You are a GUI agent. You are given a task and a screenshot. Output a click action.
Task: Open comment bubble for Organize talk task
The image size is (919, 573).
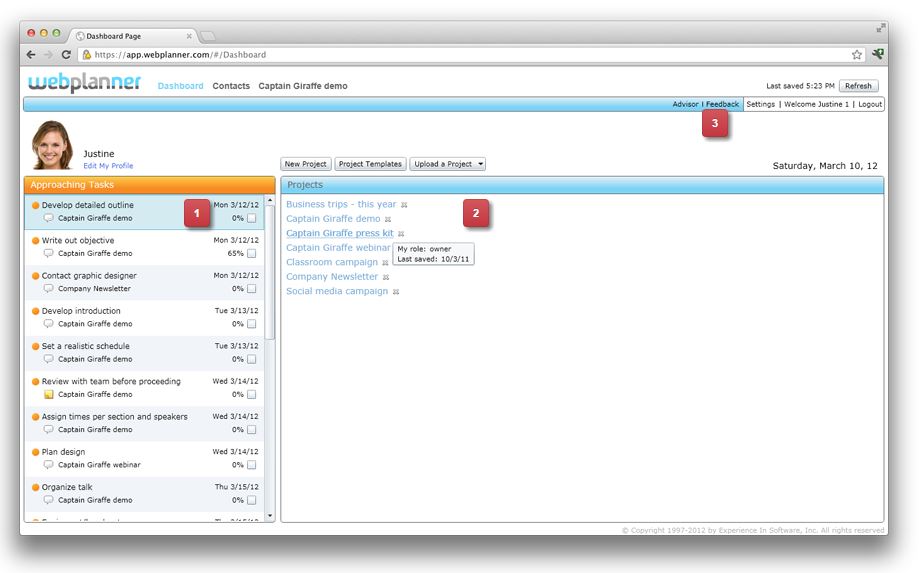49,500
